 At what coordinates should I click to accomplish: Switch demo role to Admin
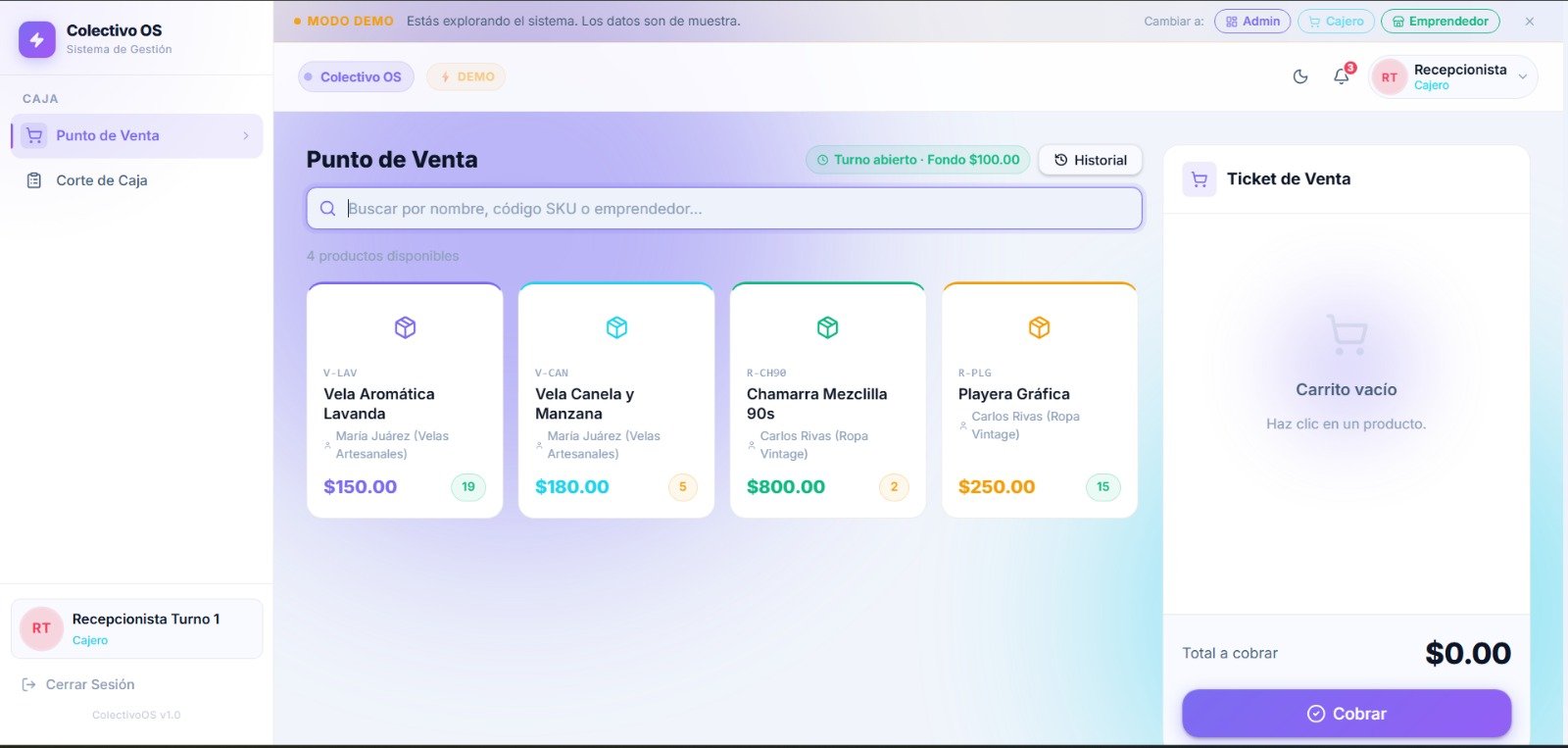pyautogui.click(x=1252, y=22)
